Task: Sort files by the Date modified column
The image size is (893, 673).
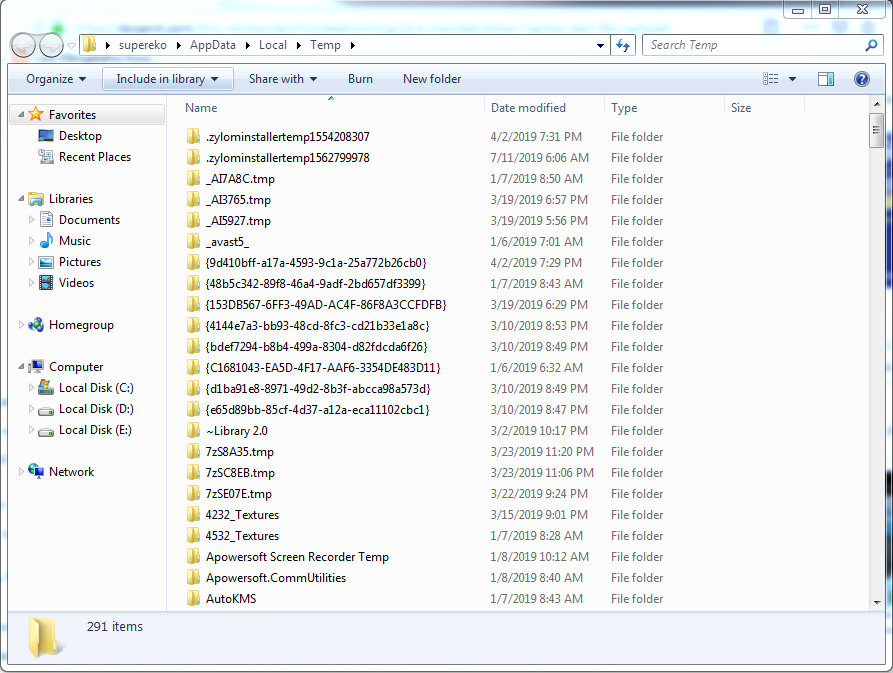Action: pos(528,107)
